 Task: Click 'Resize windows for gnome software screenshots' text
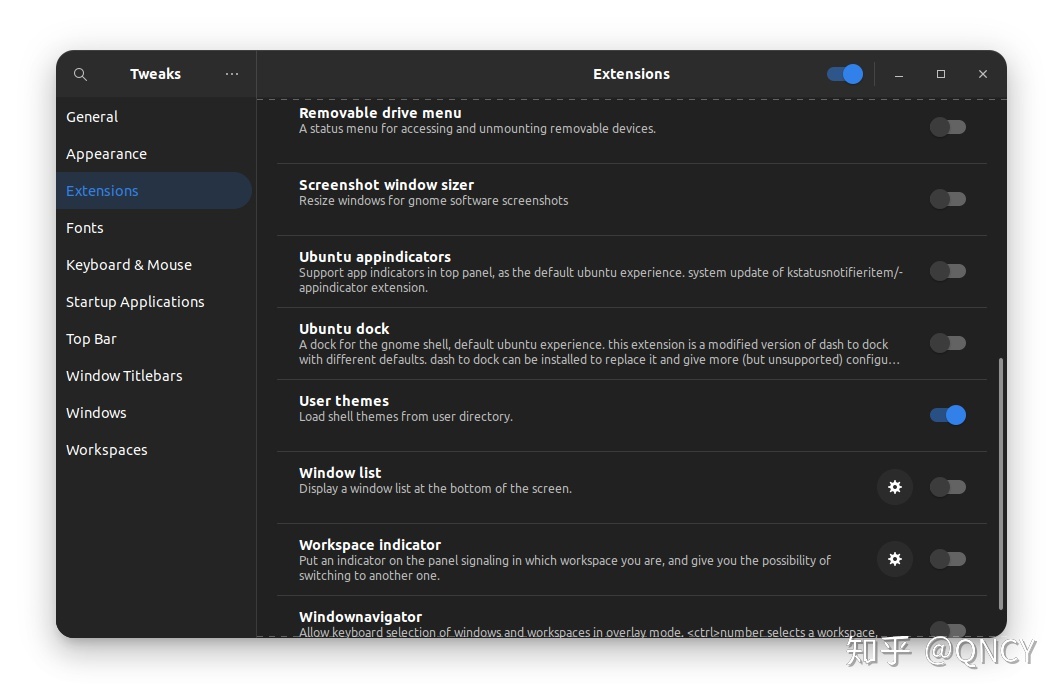click(x=433, y=201)
